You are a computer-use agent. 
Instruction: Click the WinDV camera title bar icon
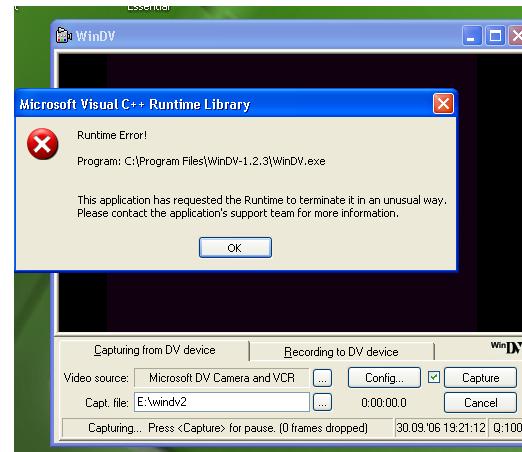pyautogui.click(x=64, y=35)
